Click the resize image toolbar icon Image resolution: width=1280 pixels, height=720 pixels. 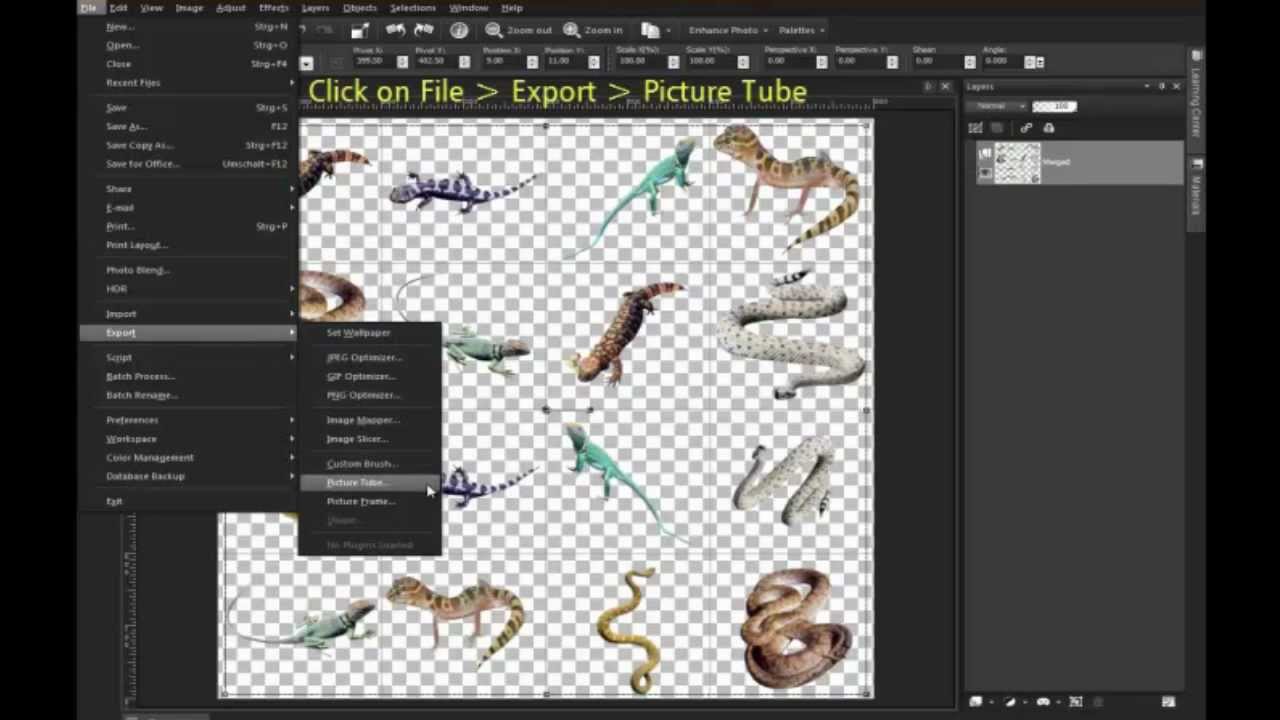click(360, 30)
